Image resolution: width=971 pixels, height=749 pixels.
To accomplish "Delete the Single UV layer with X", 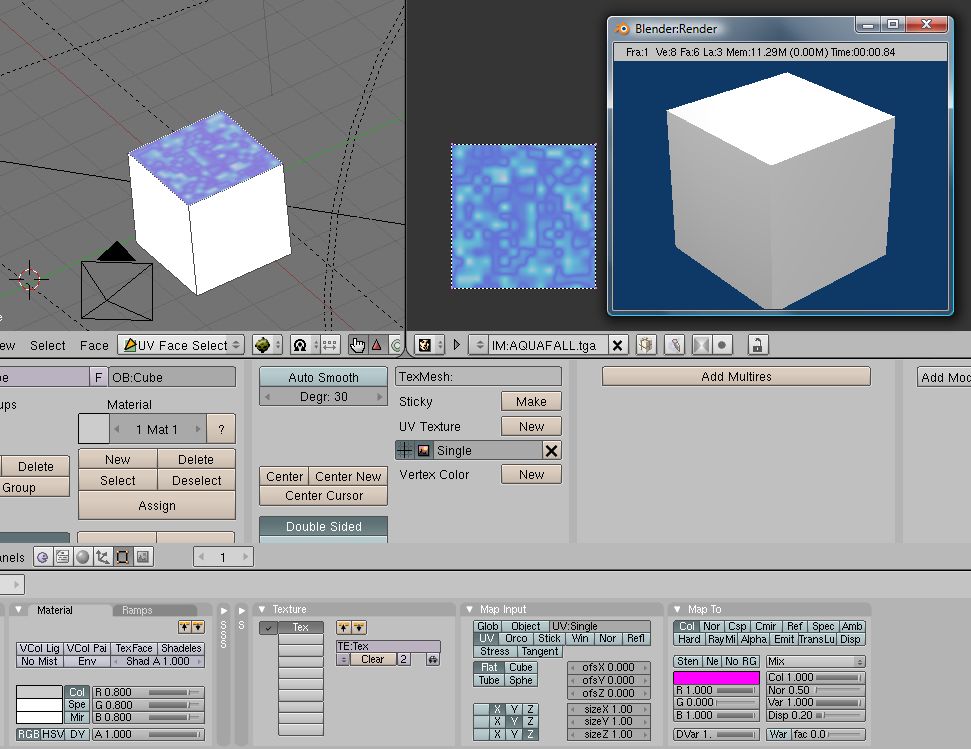I will pyautogui.click(x=551, y=451).
